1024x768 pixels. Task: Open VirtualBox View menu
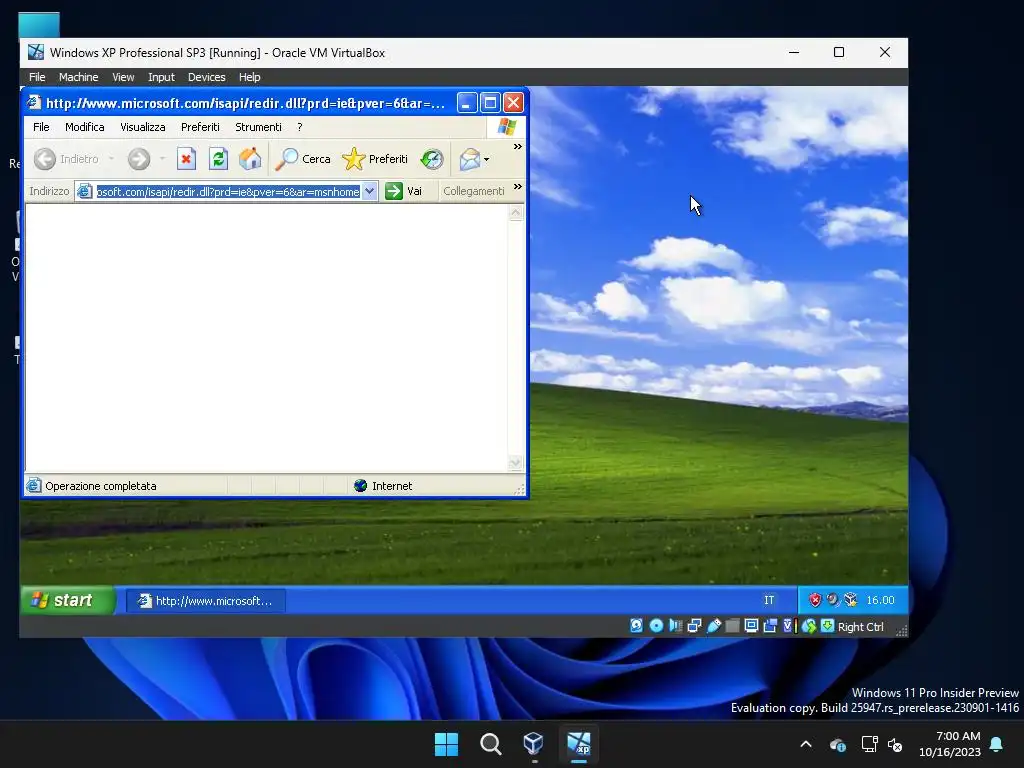pos(123,77)
